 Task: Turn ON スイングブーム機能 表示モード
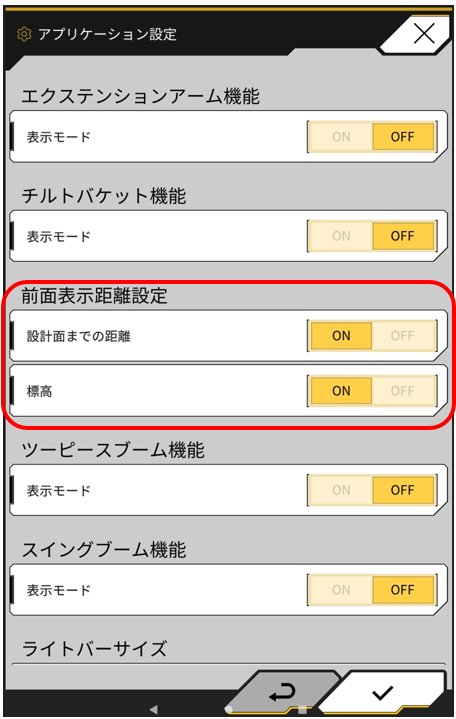341,590
